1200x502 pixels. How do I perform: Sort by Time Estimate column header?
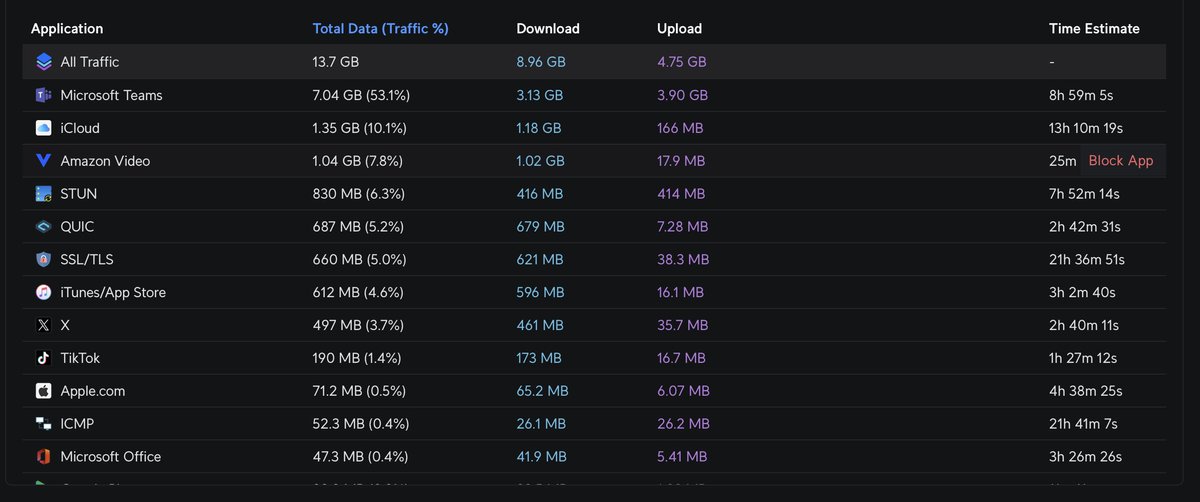pyautogui.click(x=1094, y=29)
